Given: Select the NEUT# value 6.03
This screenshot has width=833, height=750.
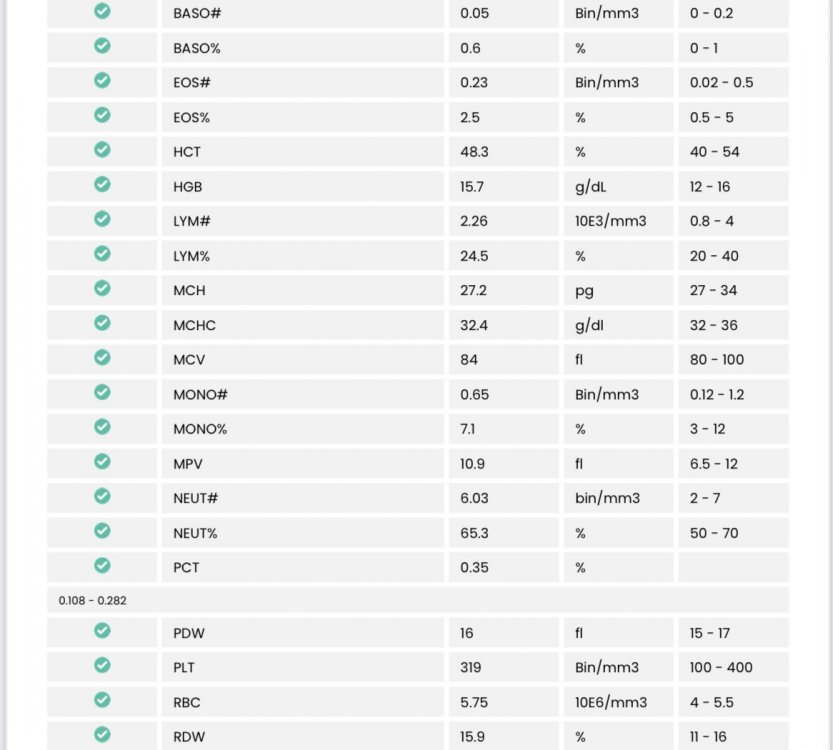Looking at the screenshot, I should [474, 498].
